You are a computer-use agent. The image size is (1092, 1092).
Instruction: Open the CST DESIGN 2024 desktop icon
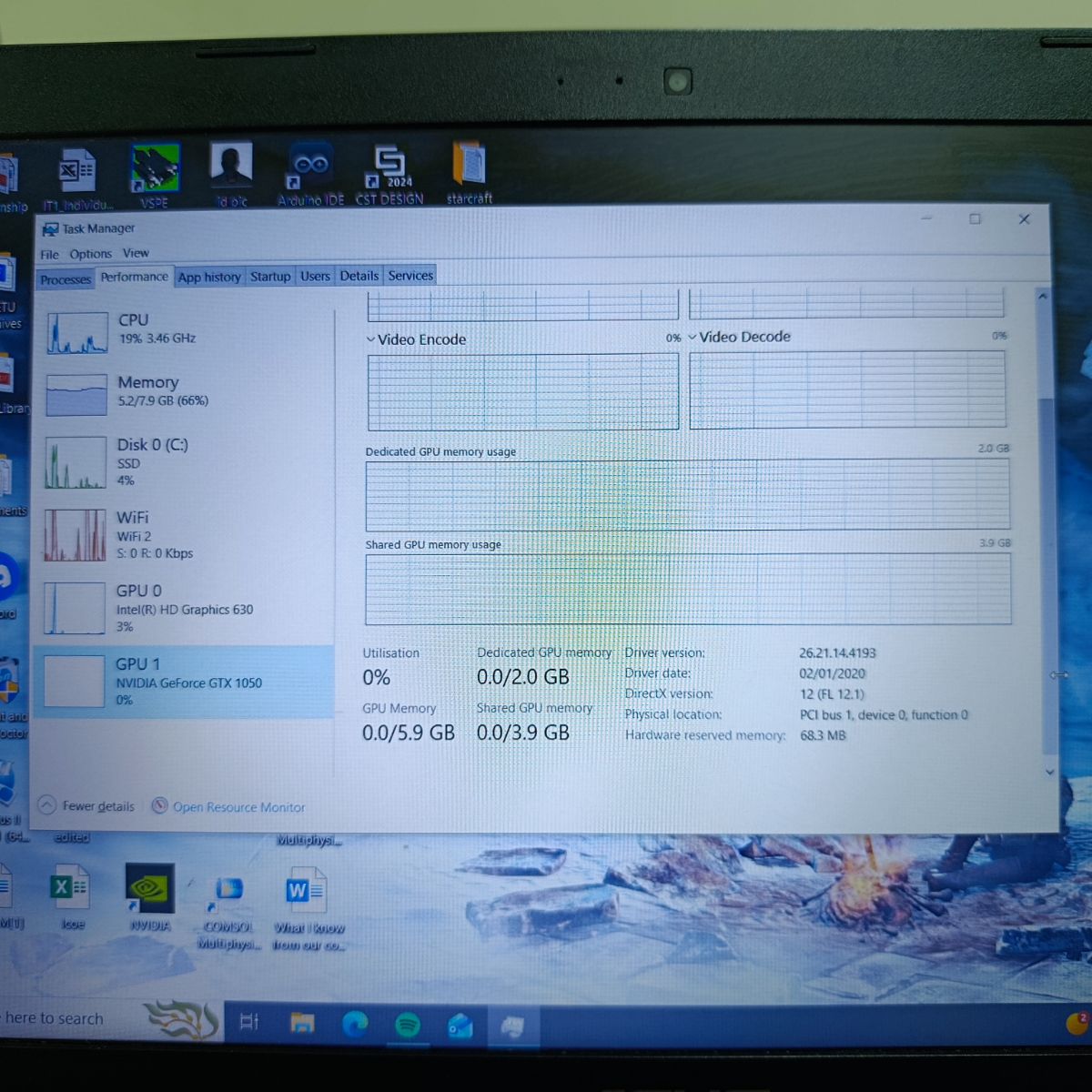coord(389,174)
